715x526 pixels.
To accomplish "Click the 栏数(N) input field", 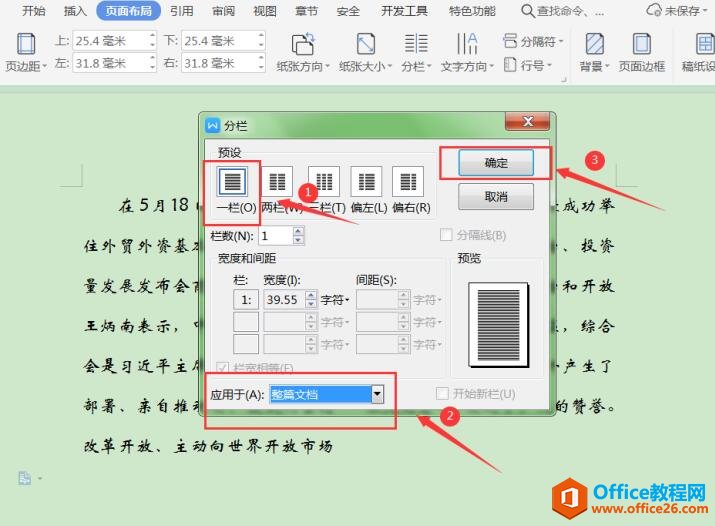I will click(x=276, y=236).
